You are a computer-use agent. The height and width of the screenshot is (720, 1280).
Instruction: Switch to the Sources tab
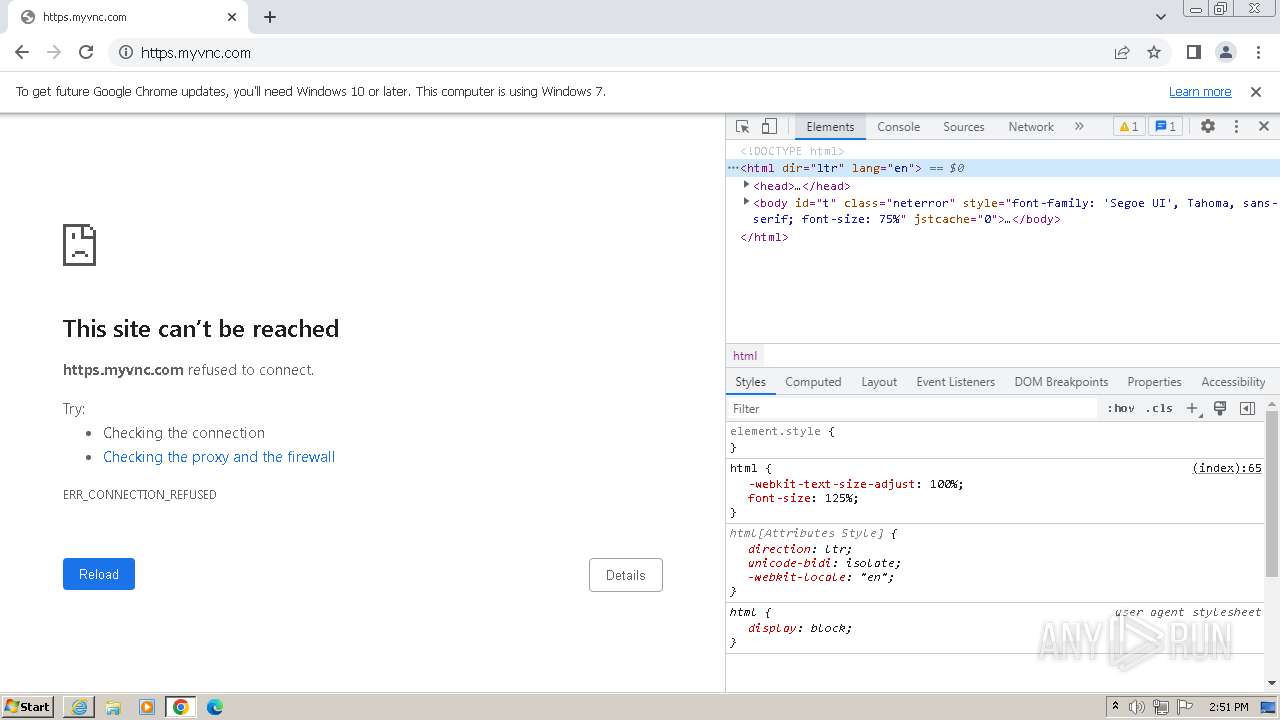click(963, 127)
